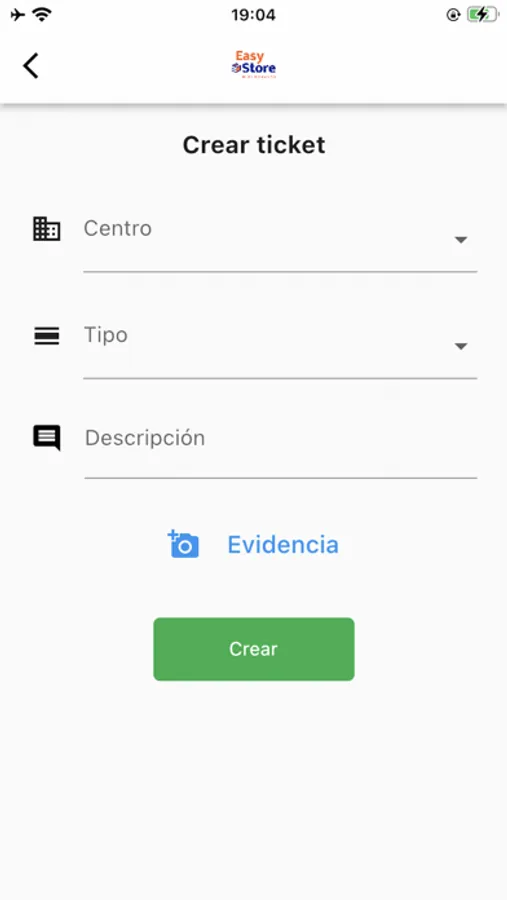Tap the back arrow in header
Image resolution: width=507 pixels, height=900 pixels.
(31, 65)
